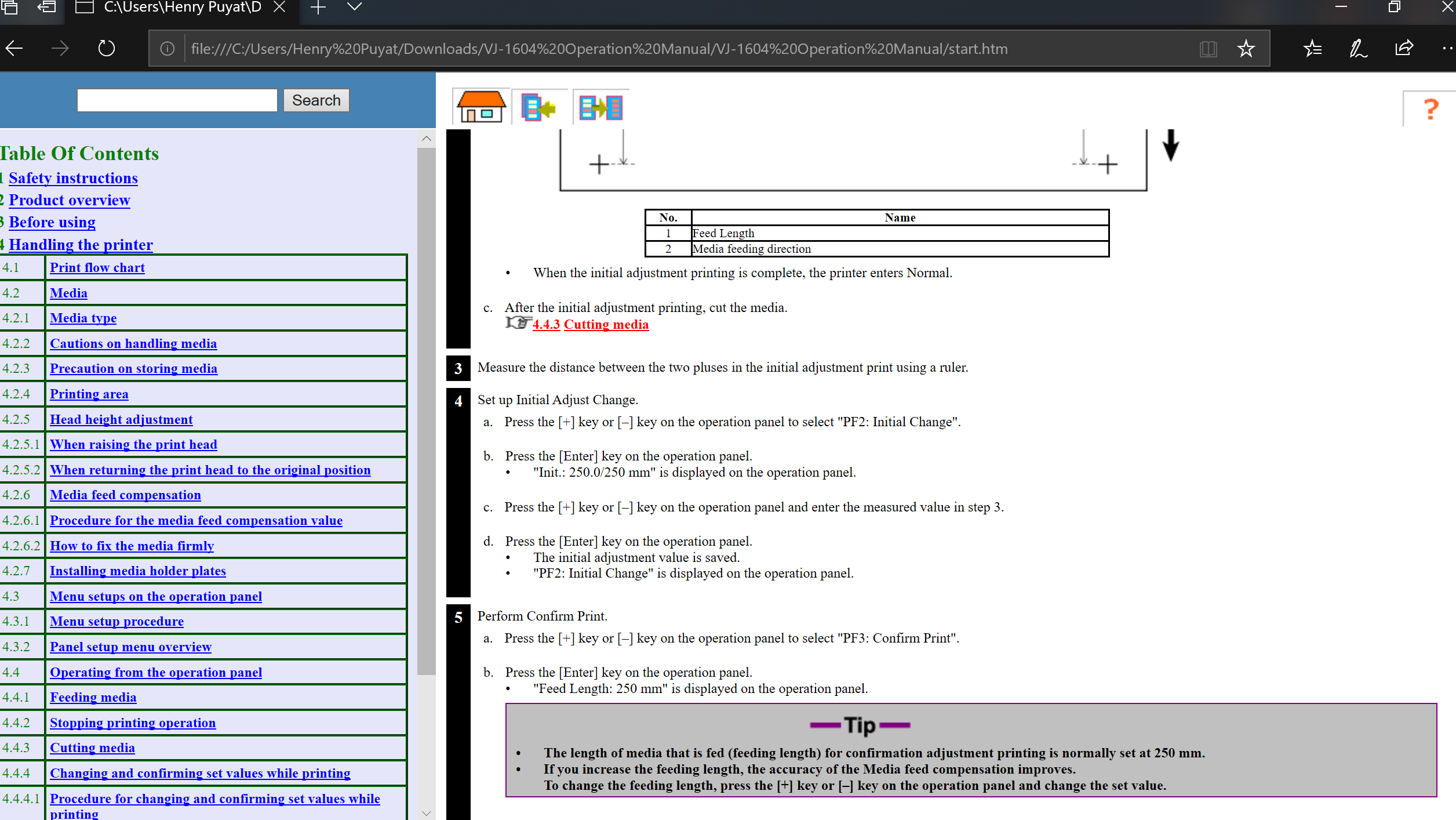The image size is (1456, 820).
Task: Open How to fix the media firmly
Action: pos(132,546)
